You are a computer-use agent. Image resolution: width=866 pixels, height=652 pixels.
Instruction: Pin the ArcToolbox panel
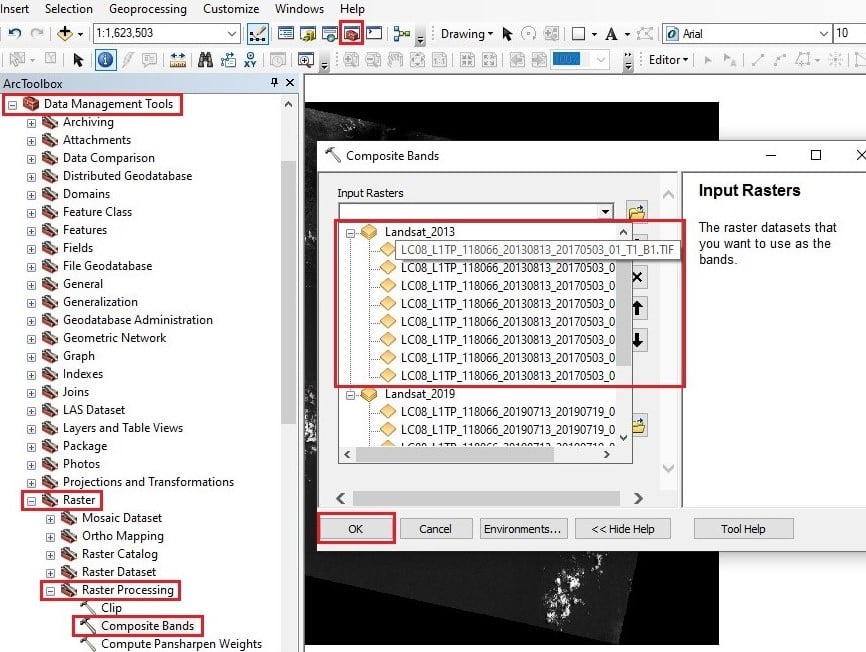(274, 83)
